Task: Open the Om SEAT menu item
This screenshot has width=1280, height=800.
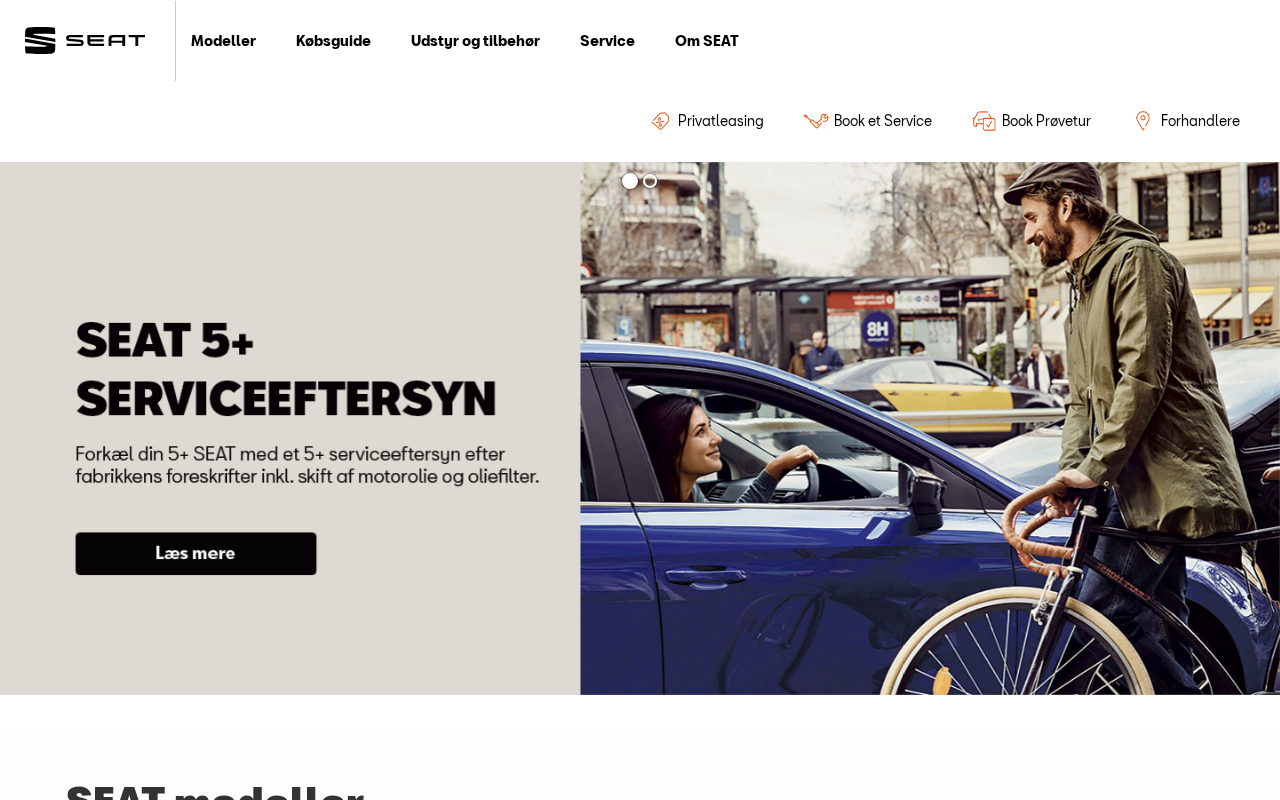Action: coord(707,41)
